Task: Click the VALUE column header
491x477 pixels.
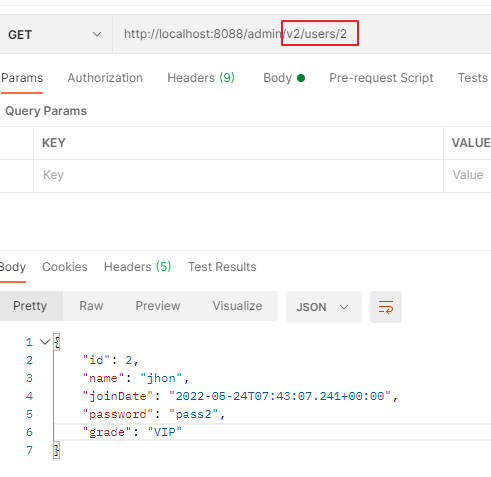Action: (470, 143)
